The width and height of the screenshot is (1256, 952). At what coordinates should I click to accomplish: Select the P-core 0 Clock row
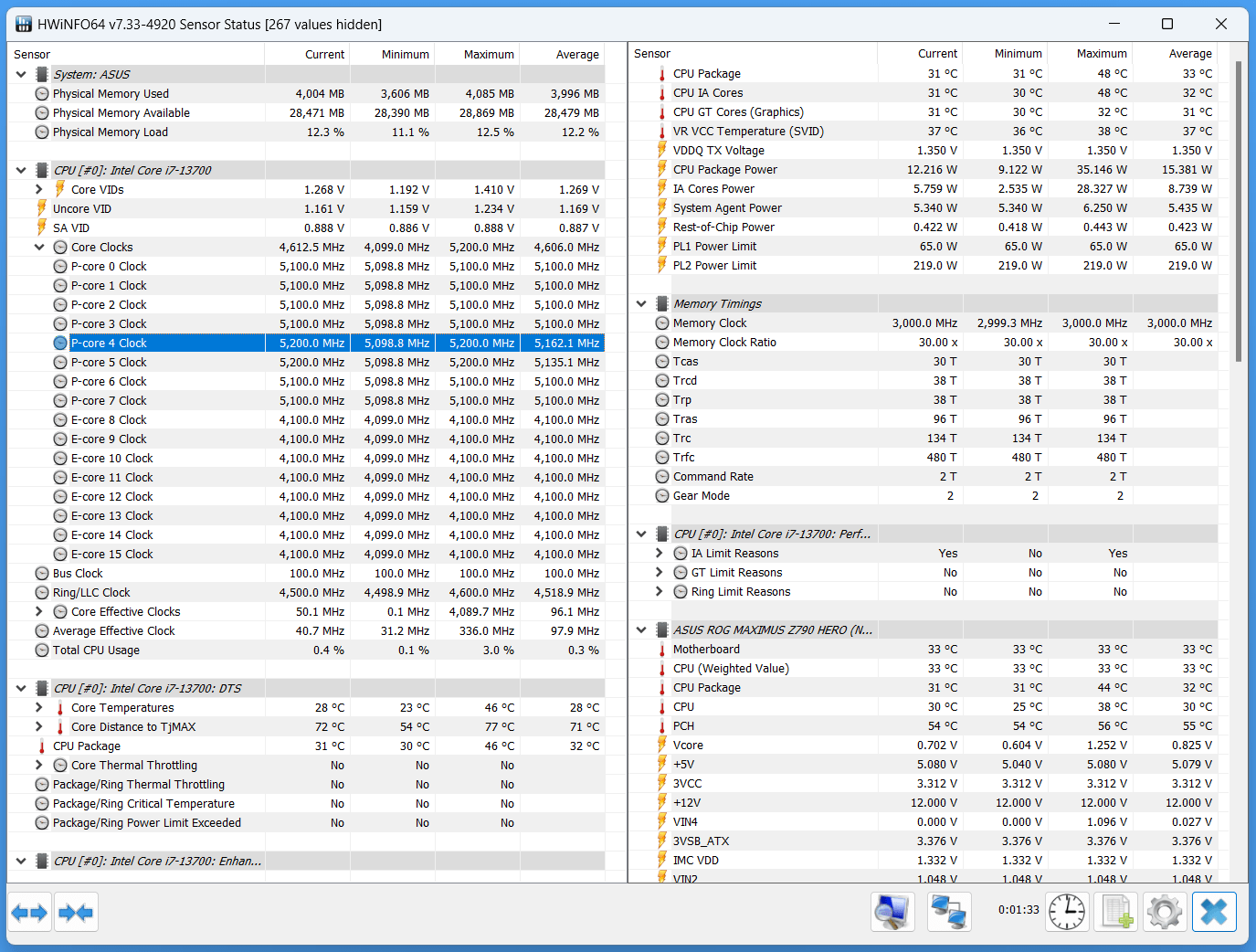pos(306,266)
